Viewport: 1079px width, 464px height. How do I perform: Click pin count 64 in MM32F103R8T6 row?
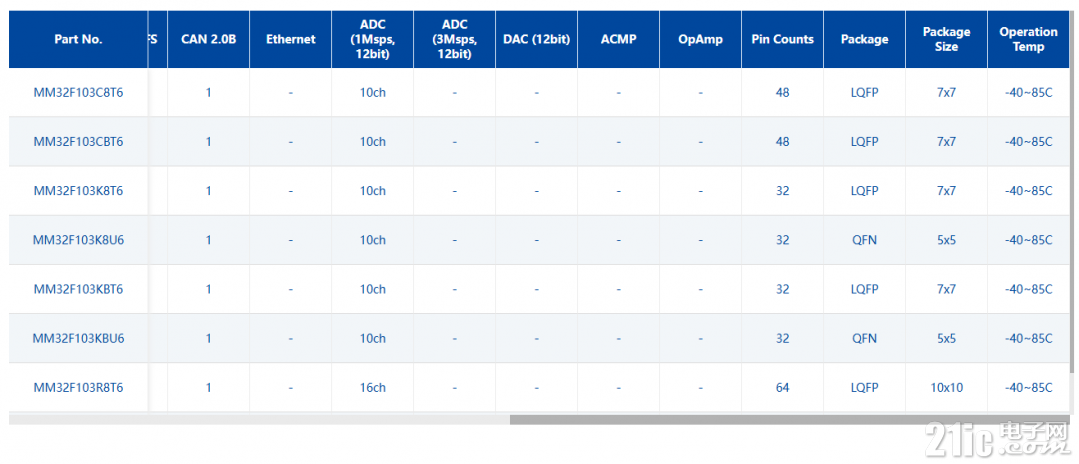point(782,388)
